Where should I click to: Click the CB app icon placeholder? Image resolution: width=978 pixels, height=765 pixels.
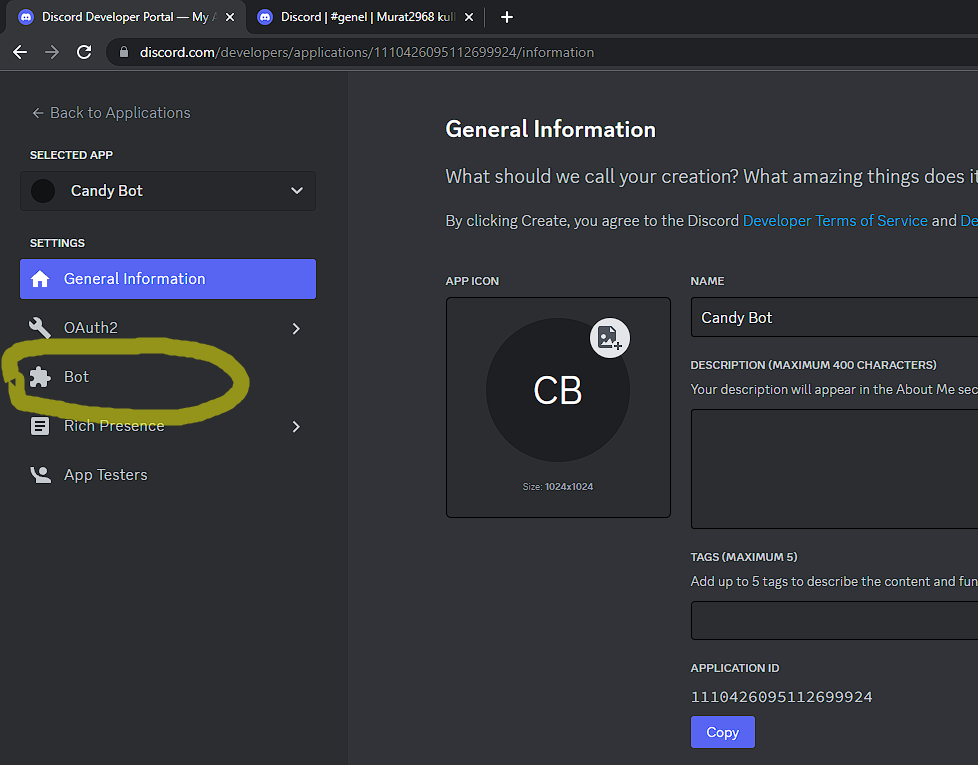click(558, 390)
